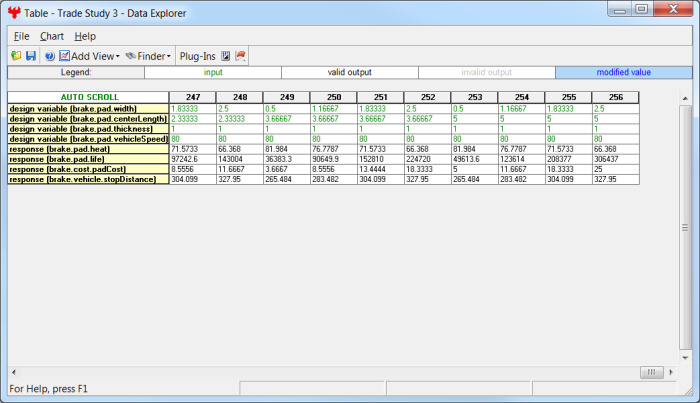
Task: Click the Finder binoculars icon
Action: click(131, 56)
